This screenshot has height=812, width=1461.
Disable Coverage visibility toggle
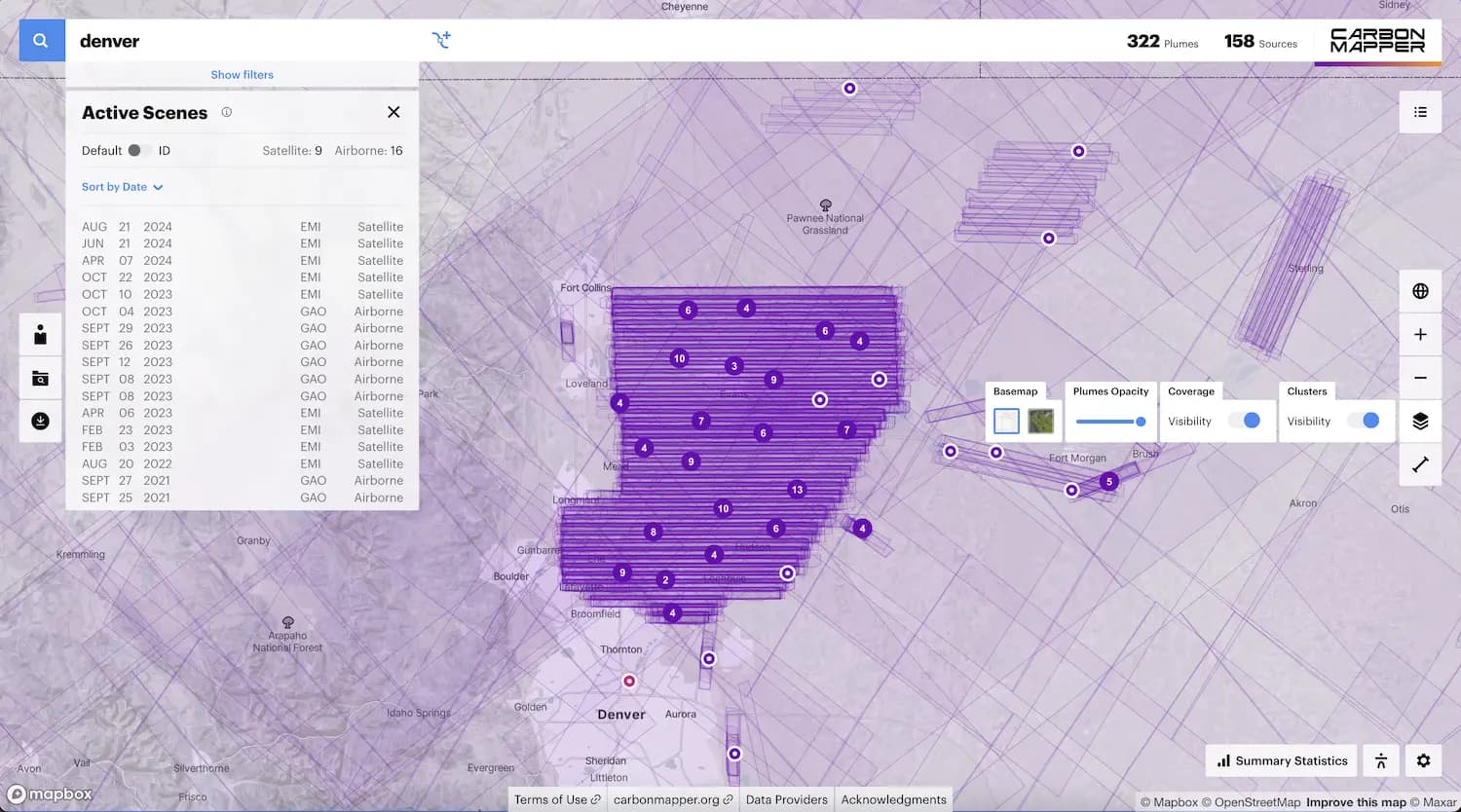coord(1245,421)
